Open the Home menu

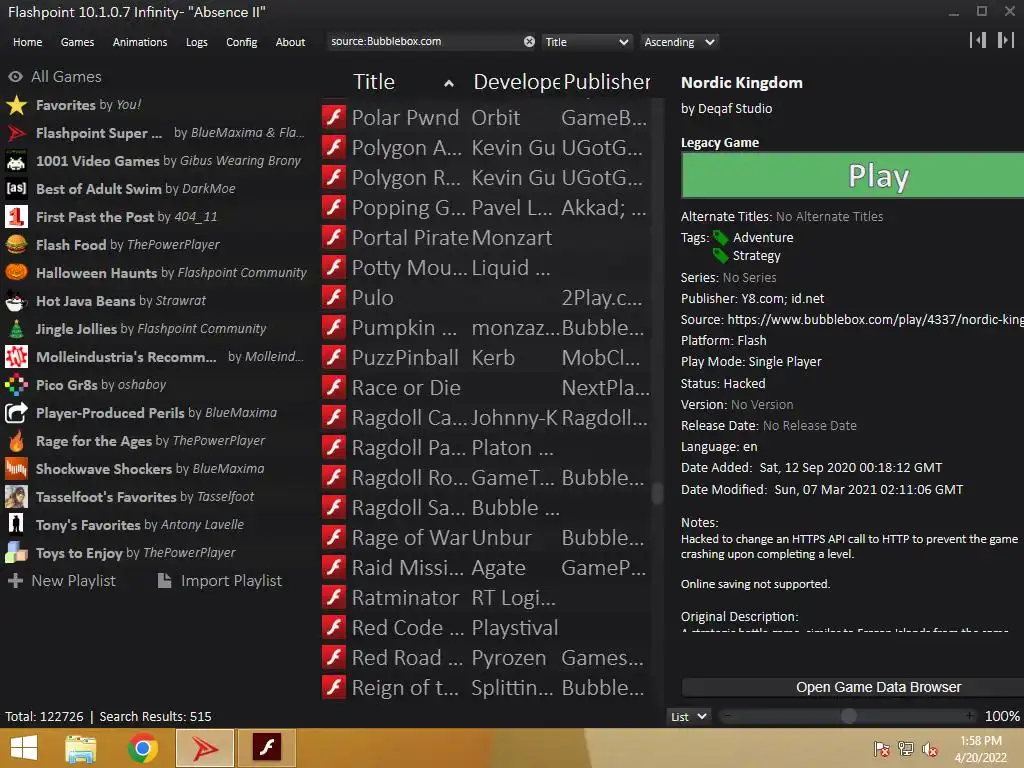click(27, 42)
